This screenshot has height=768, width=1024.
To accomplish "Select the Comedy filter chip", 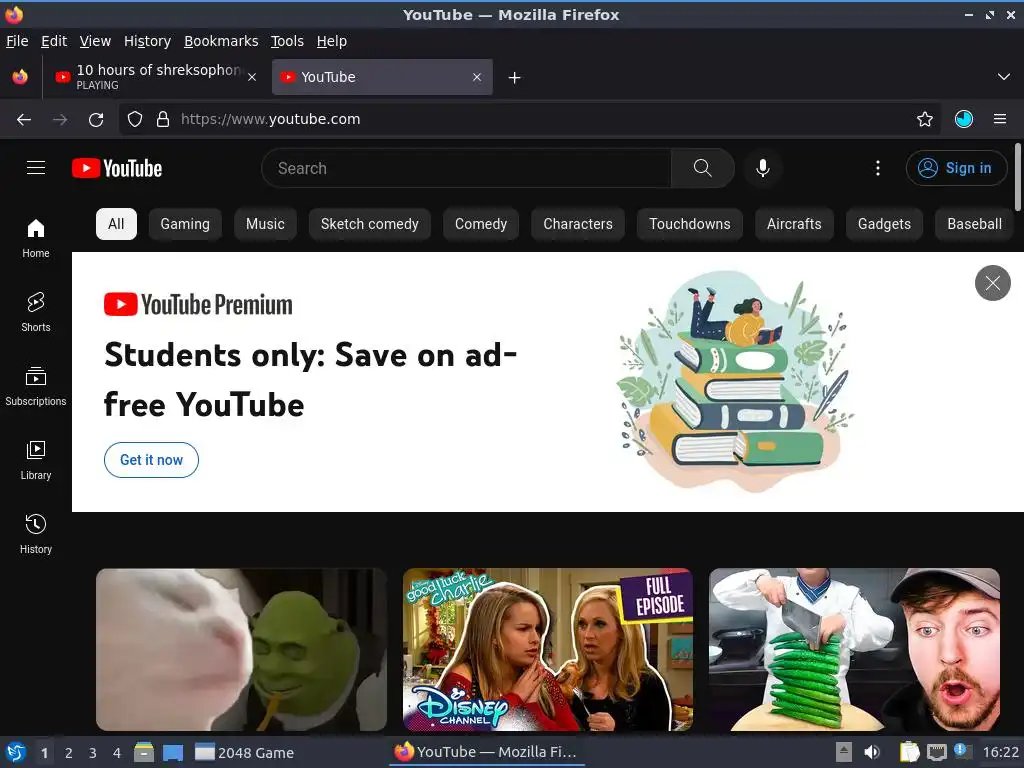I will pos(481,224).
